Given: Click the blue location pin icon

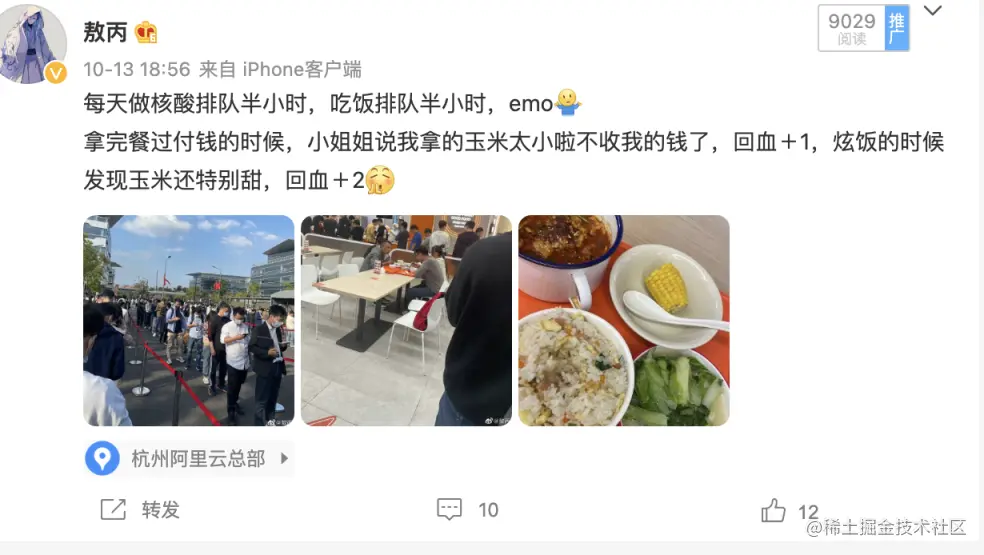Looking at the screenshot, I should (102, 458).
